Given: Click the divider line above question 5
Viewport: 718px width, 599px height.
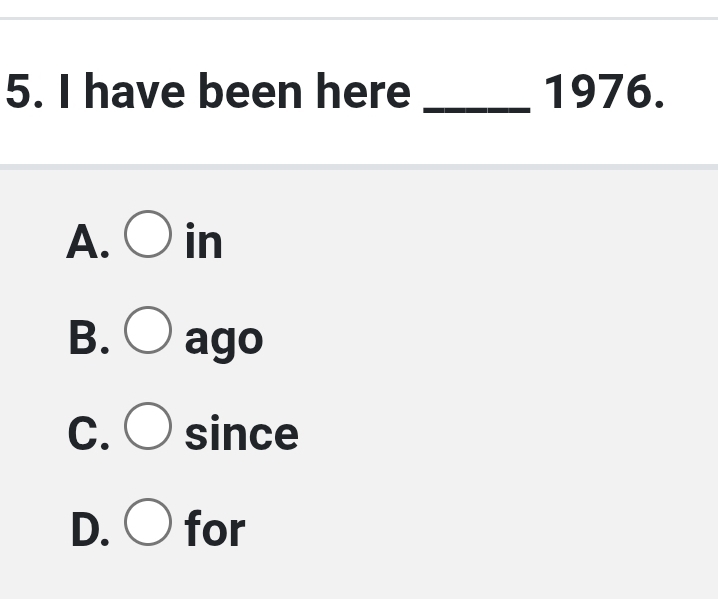Looking at the screenshot, I should click(x=359, y=18).
